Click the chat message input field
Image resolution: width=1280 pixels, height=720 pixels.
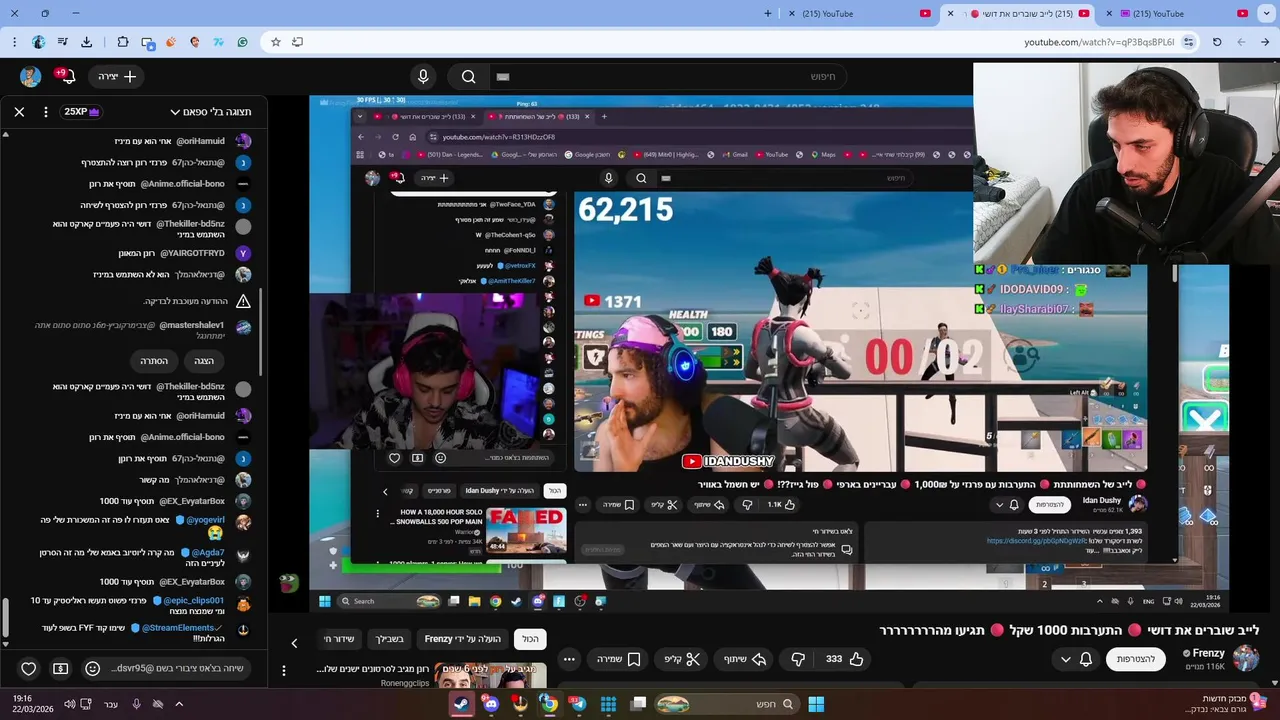180,668
